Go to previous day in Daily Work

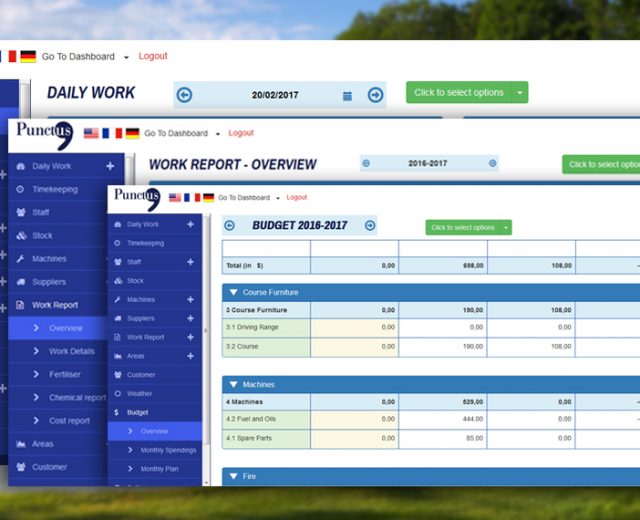click(184, 95)
